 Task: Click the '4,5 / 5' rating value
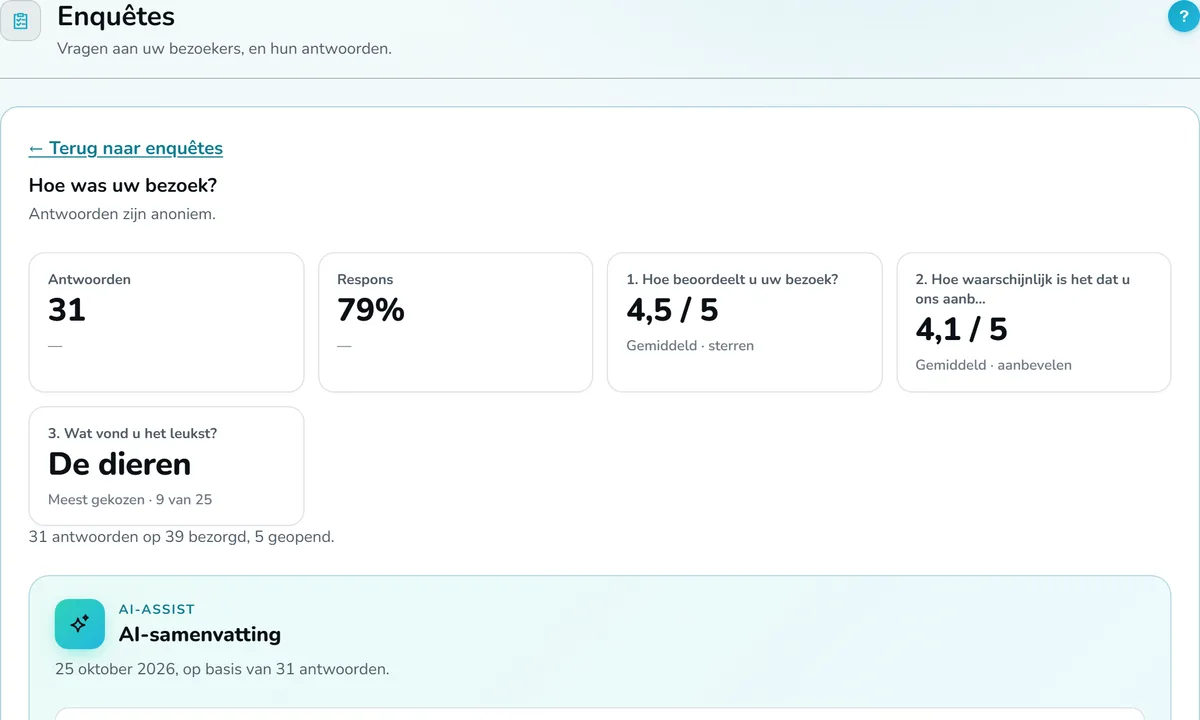673,310
